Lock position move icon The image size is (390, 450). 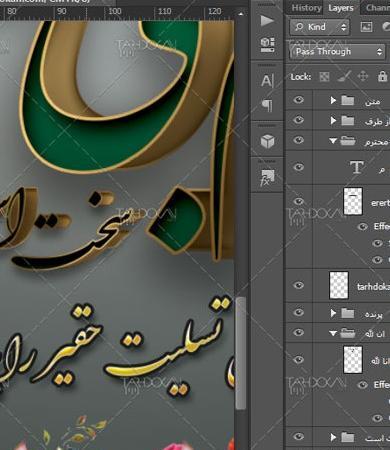(363, 77)
